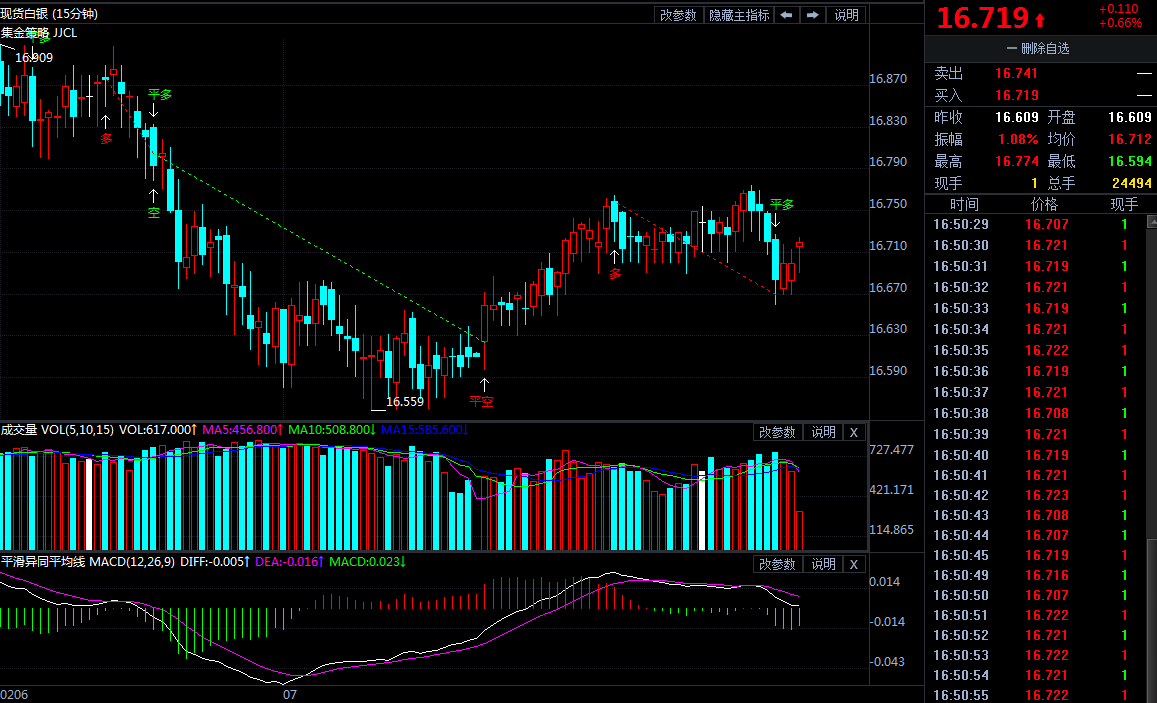
Task: Click the 空 short signal arrow marker
Action: (153, 195)
